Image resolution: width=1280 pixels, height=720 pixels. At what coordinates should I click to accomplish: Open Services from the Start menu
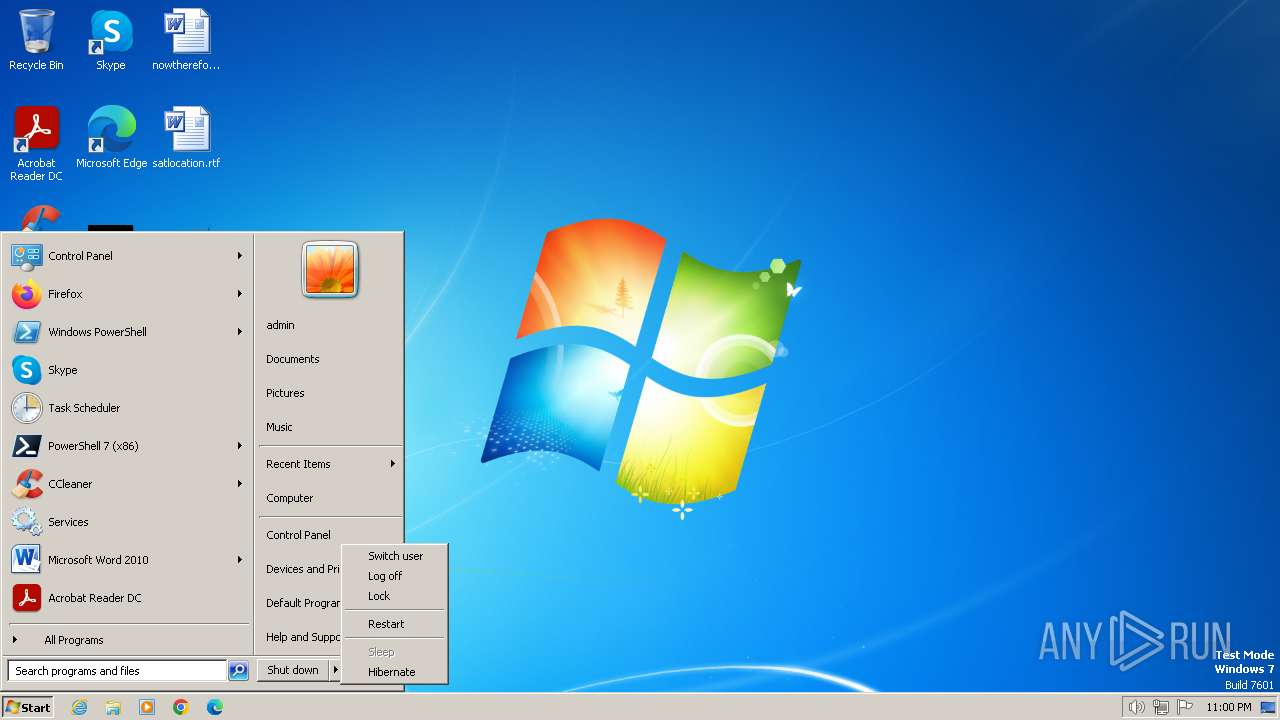tap(128, 522)
